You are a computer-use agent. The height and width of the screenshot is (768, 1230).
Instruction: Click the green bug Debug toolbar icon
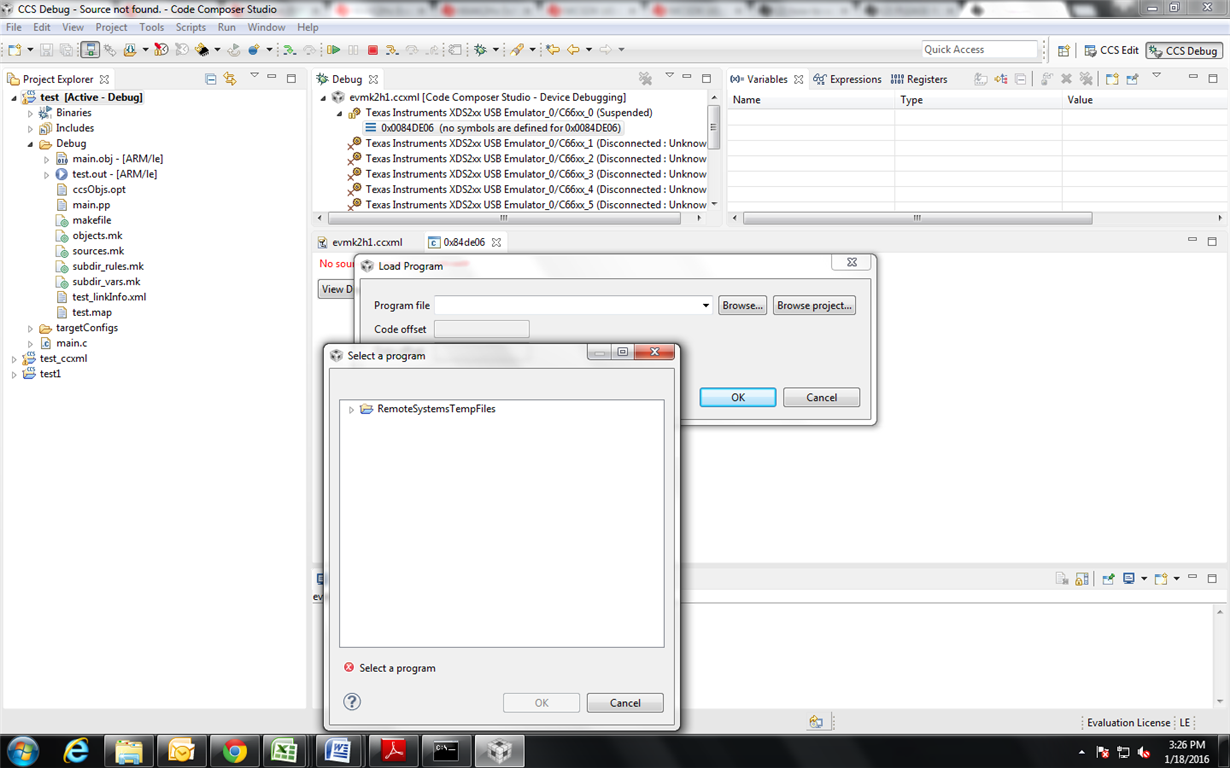click(480, 49)
